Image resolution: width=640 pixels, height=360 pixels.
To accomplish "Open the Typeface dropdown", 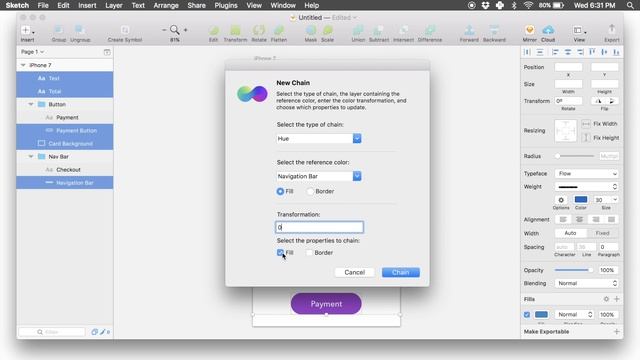I will (x=587, y=173).
